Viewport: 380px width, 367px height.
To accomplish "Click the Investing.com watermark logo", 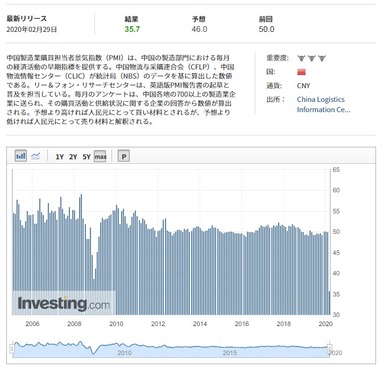I will click(x=64, y=303).
